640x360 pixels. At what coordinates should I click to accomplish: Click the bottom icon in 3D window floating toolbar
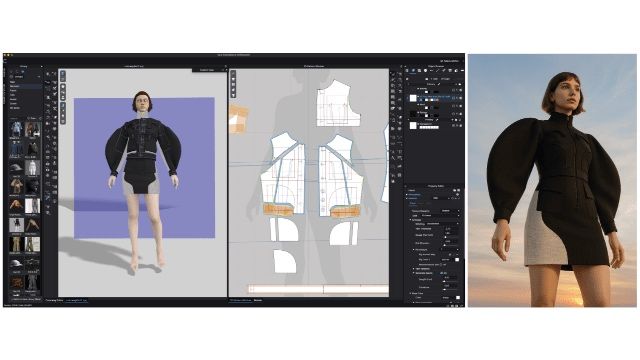click(63, 121)
